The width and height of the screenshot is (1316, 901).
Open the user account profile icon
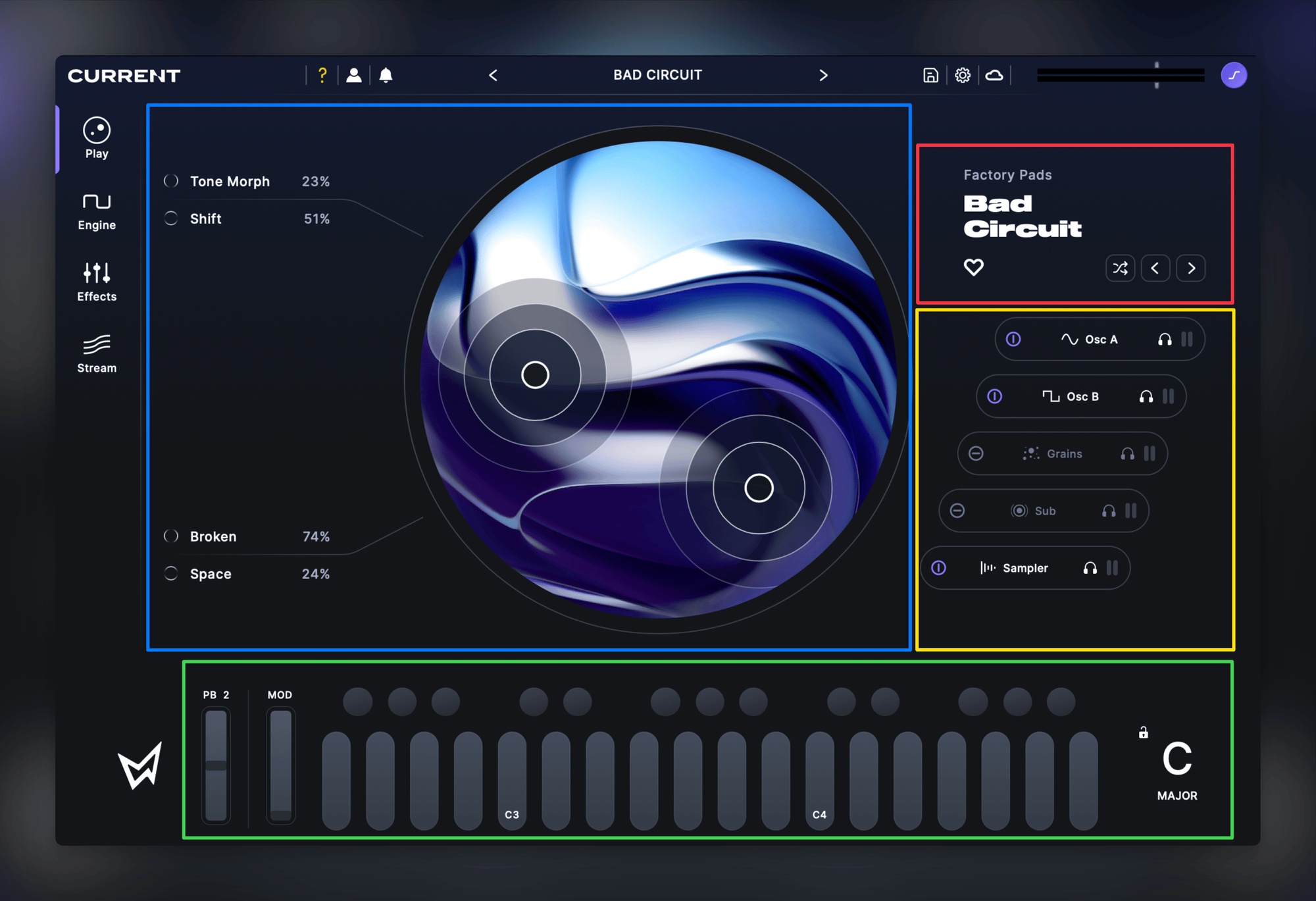pos(354,75)
